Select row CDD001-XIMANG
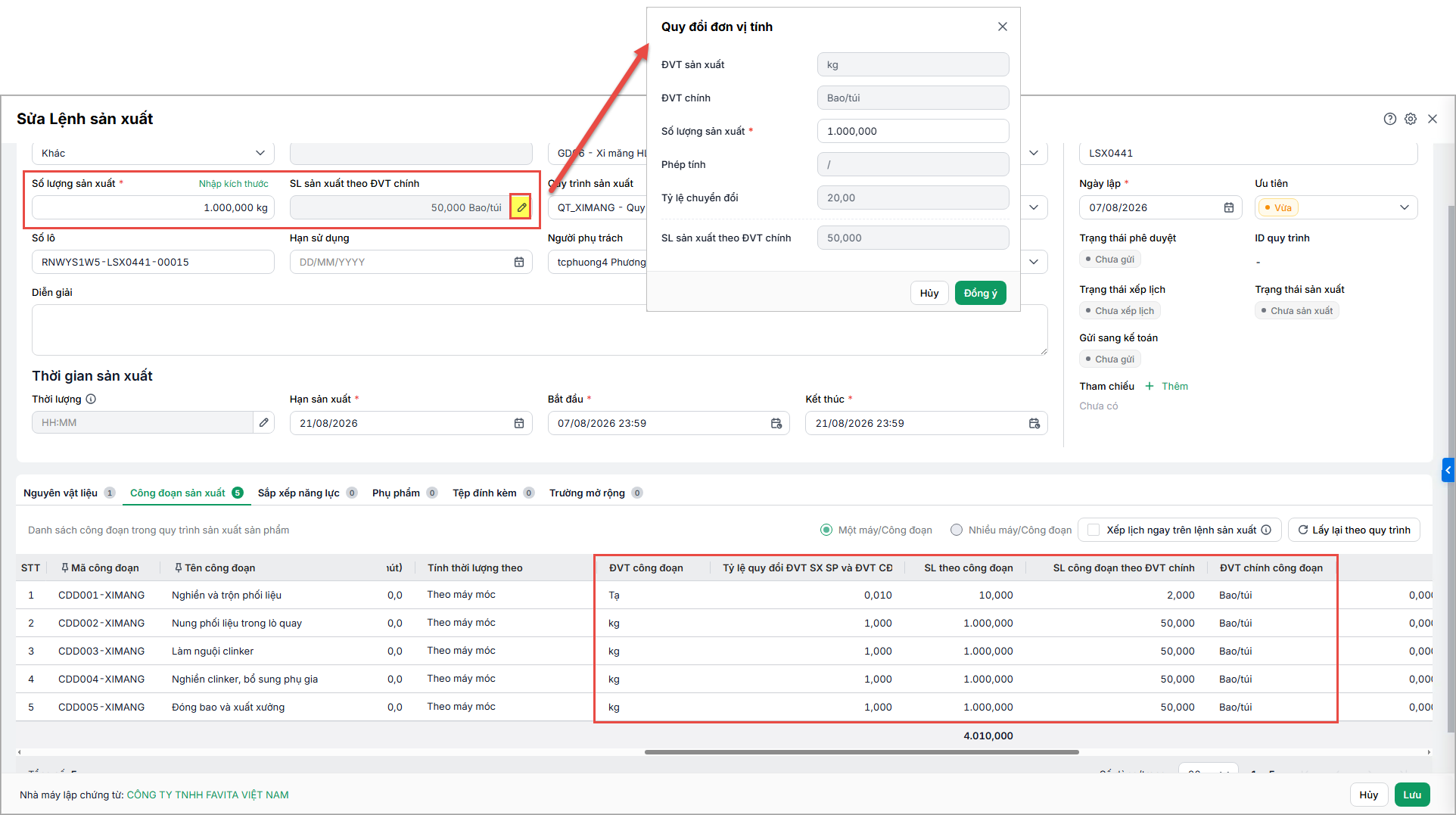The image size is (1456, 815). [723, 595]
